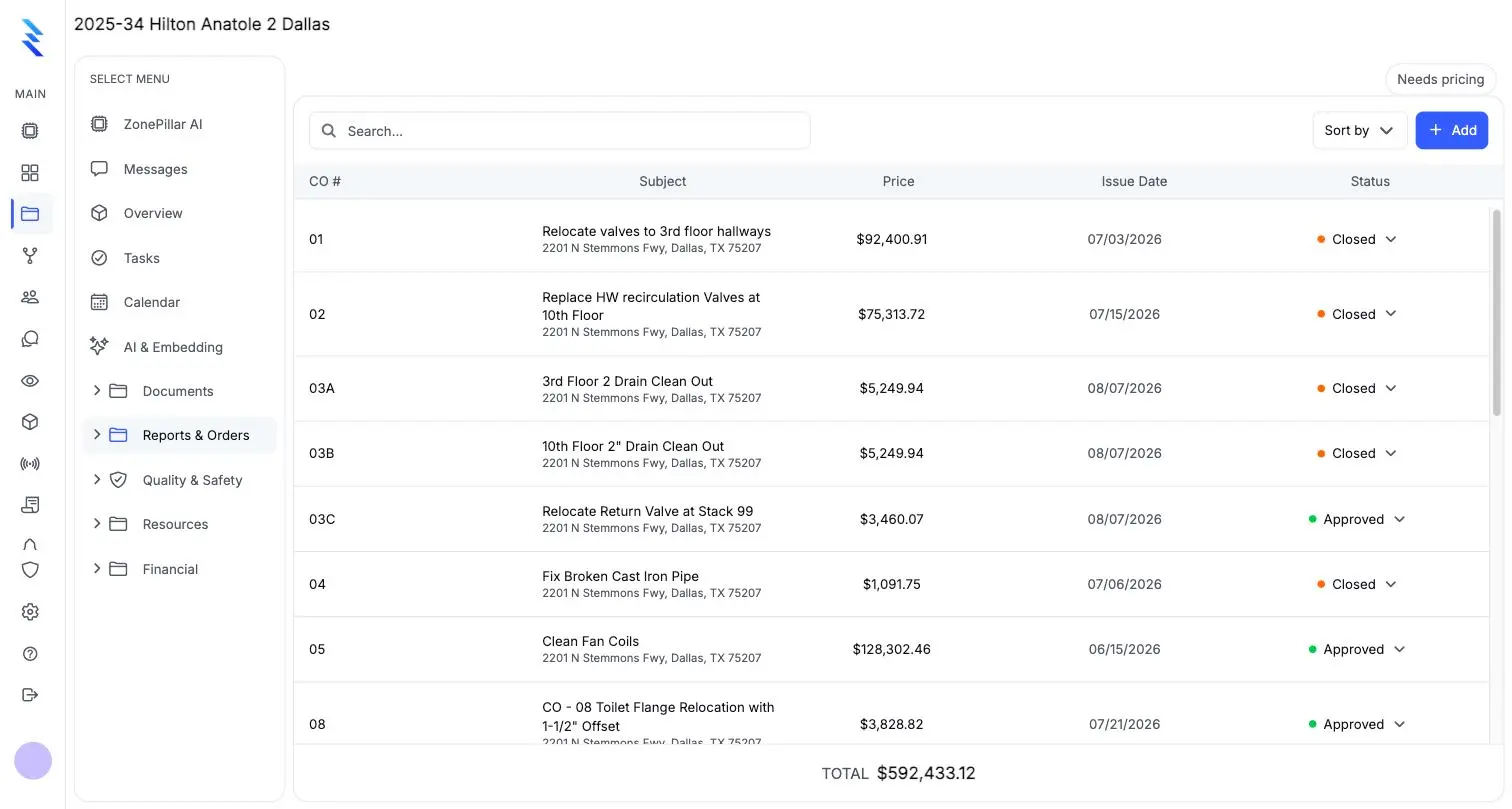
Task: Open Messages in select menu
Action: pyautogui.click(x=180, y=169)
